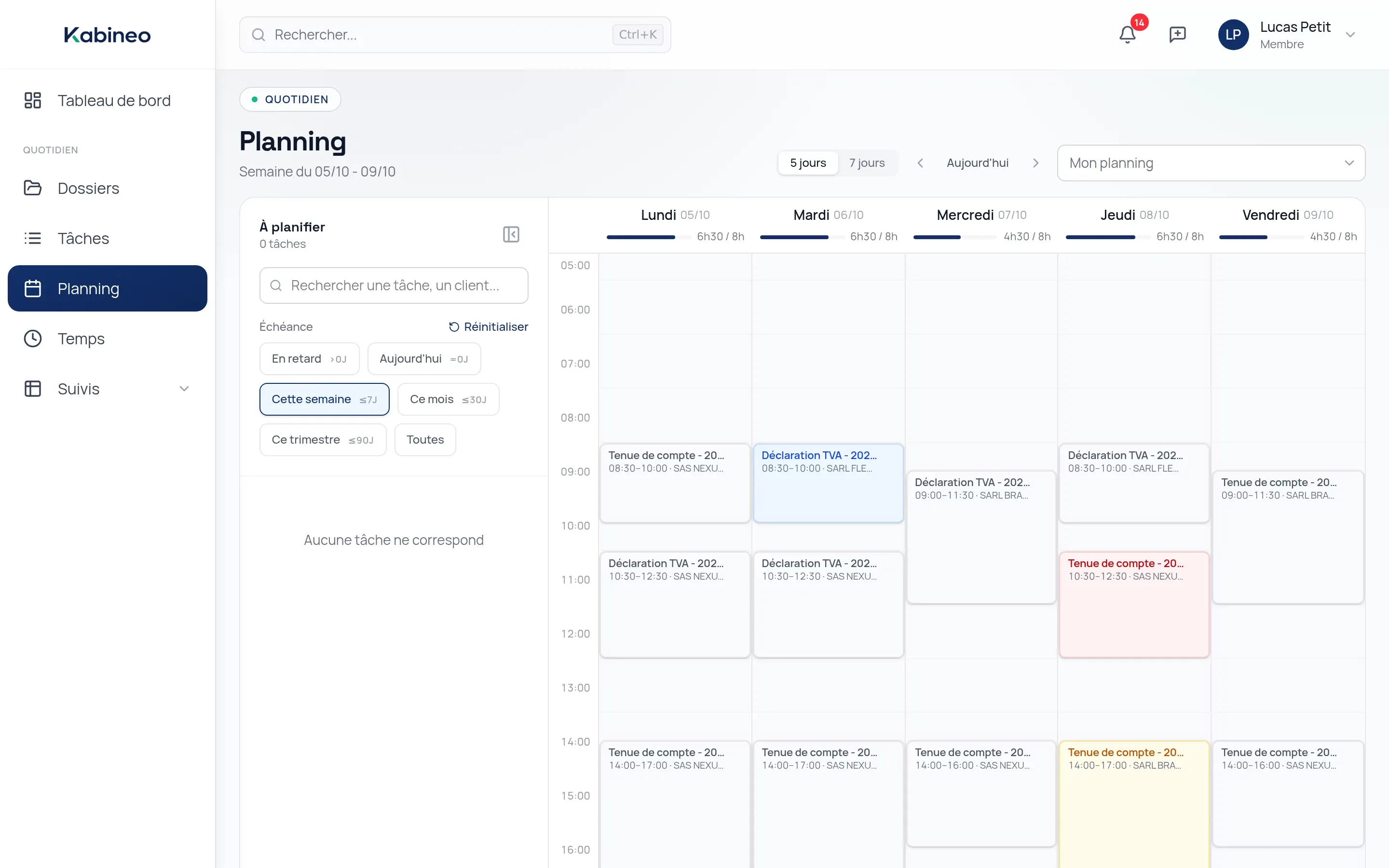Open Mercredi 09:00 Déclaration TVA event
1389x868 pixels.
pos(981,537)
